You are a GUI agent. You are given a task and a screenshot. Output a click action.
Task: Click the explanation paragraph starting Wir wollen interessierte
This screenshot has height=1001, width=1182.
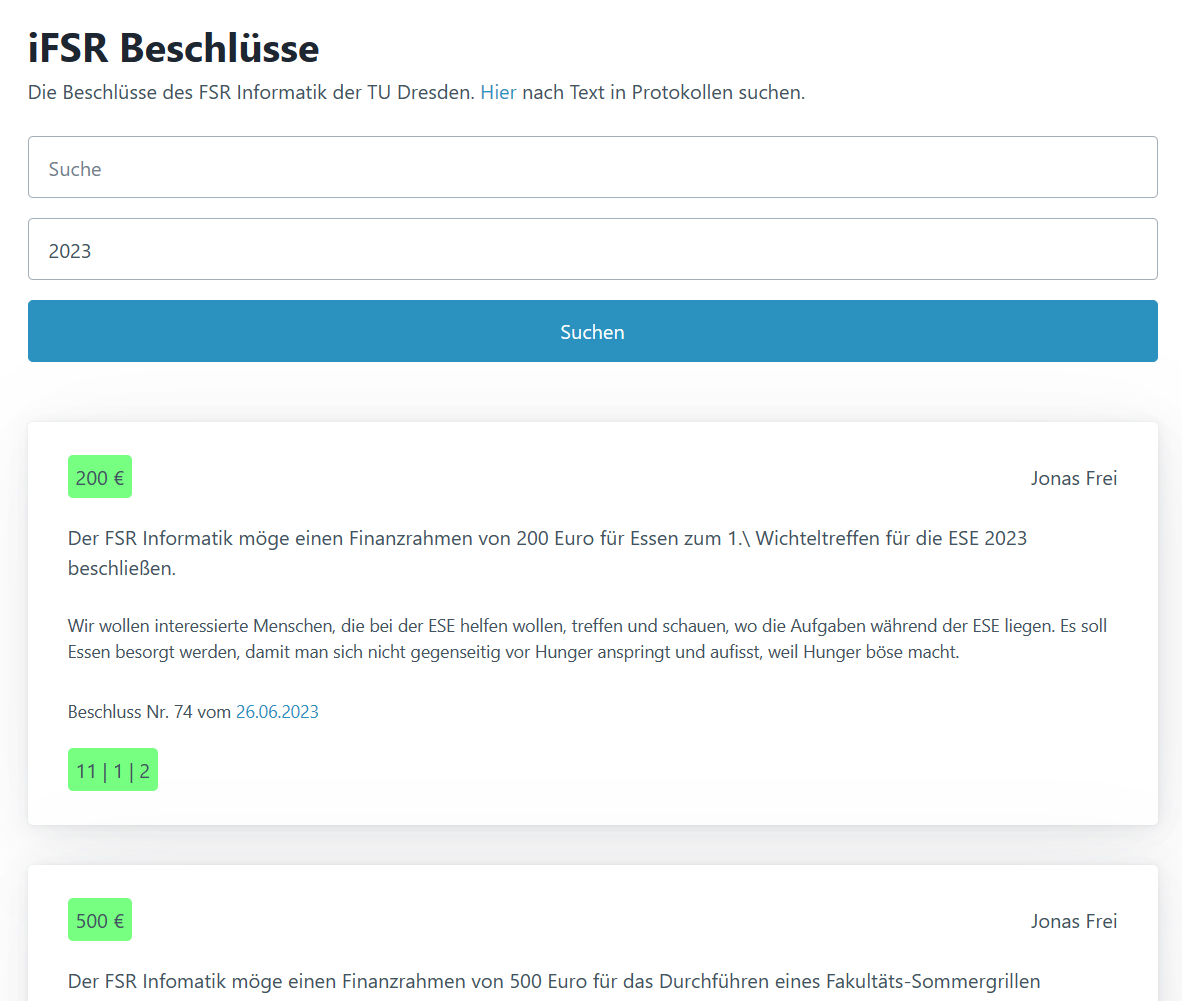click(587, 639)
